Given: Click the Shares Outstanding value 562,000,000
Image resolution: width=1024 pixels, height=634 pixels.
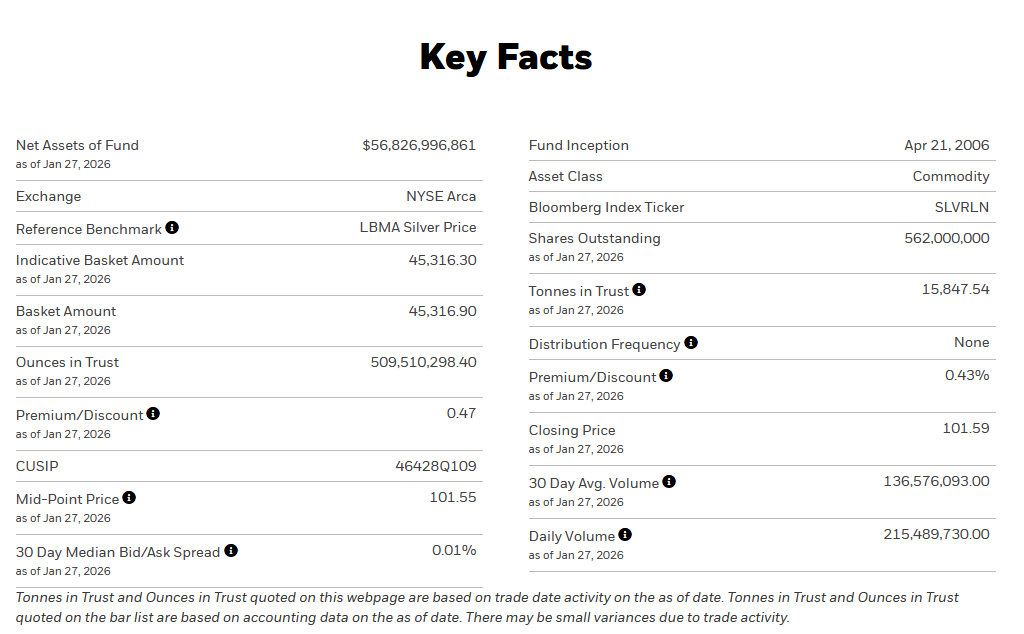Looking at the screenshot, I should [946, 238].
